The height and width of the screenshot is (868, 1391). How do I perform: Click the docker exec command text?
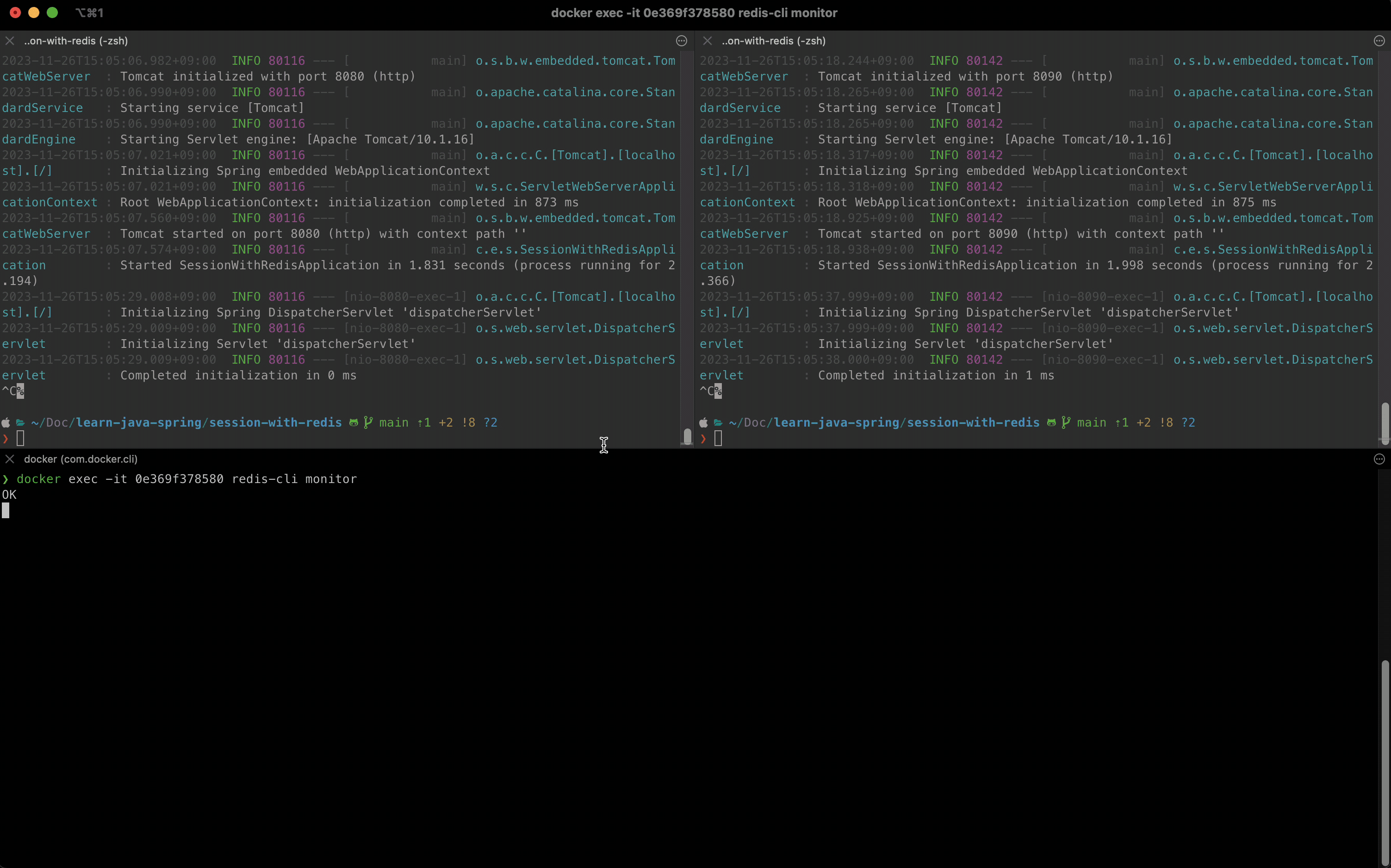(x=186, y=479)
